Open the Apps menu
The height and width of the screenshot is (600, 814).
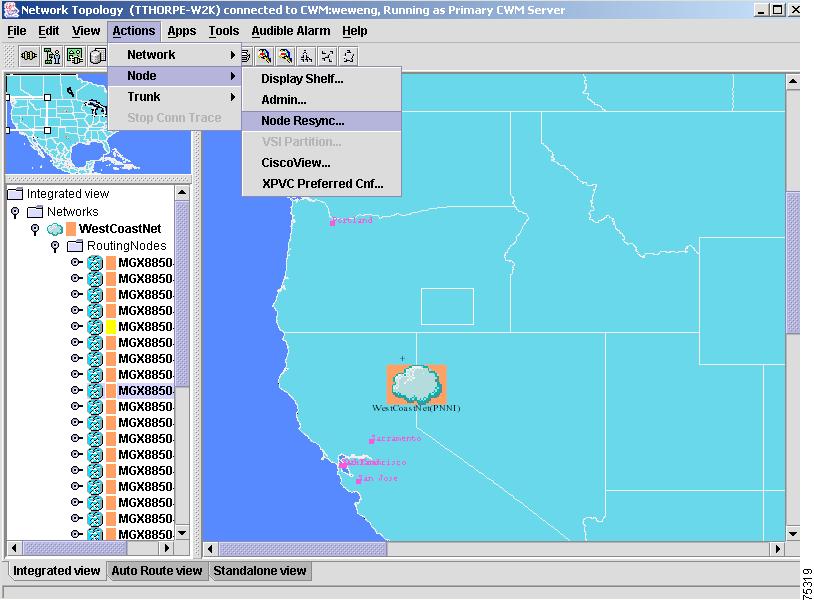point(182,31)
